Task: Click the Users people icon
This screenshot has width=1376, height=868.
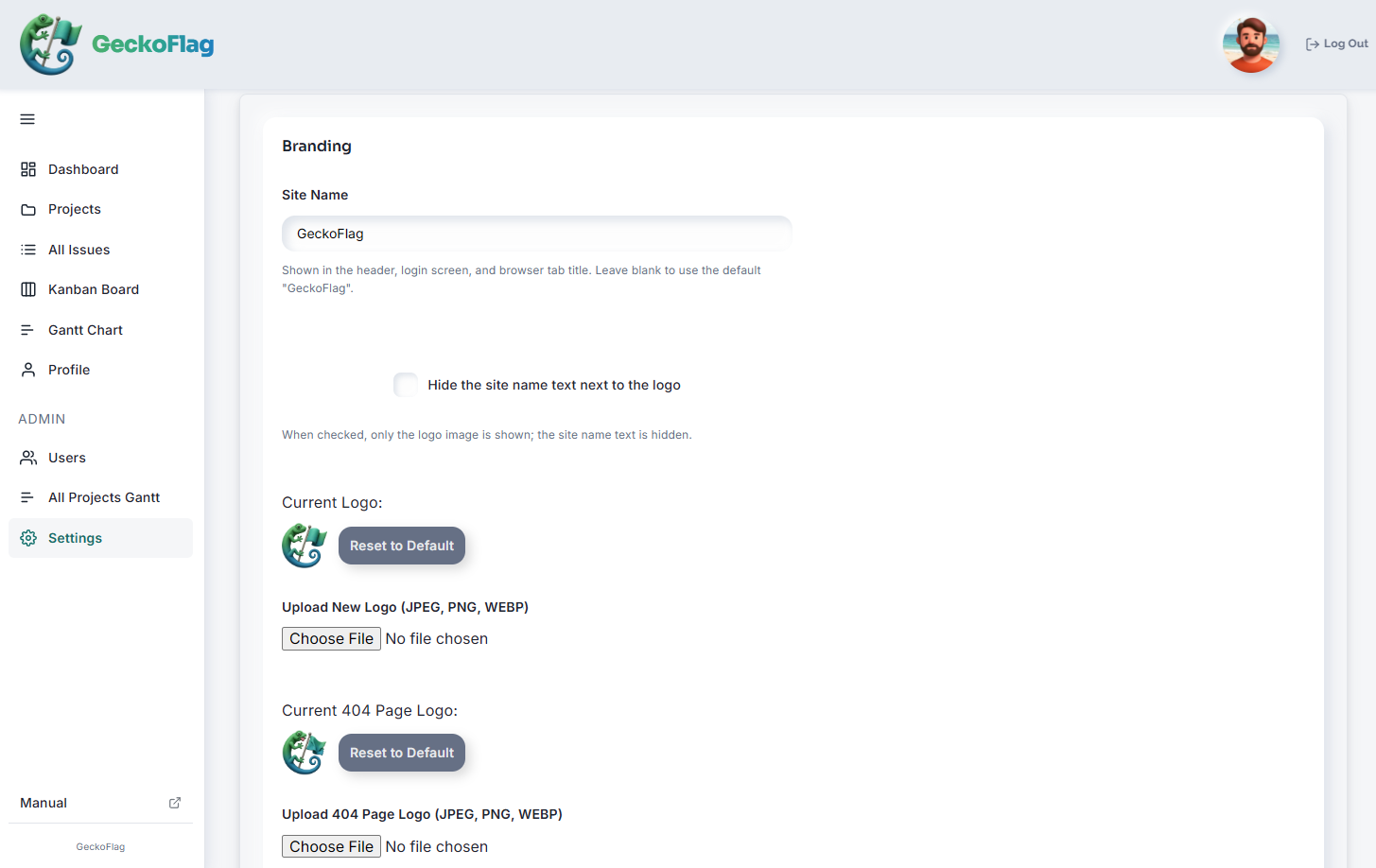Action: (x=28, y=458)
